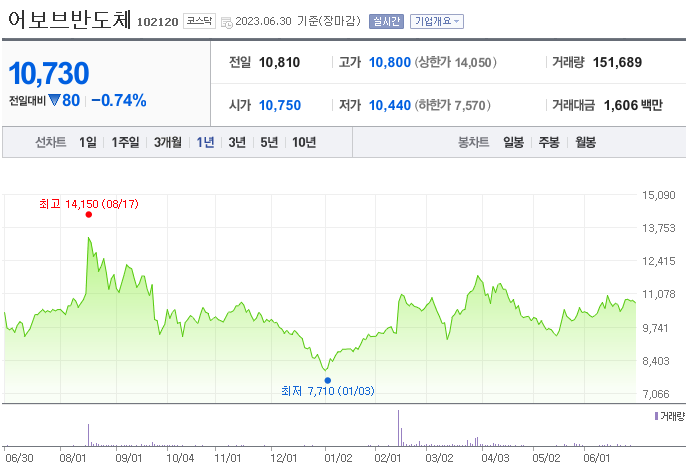
Task: Click the 거래대금 value 1,606 백만
Action: [633, 105]
